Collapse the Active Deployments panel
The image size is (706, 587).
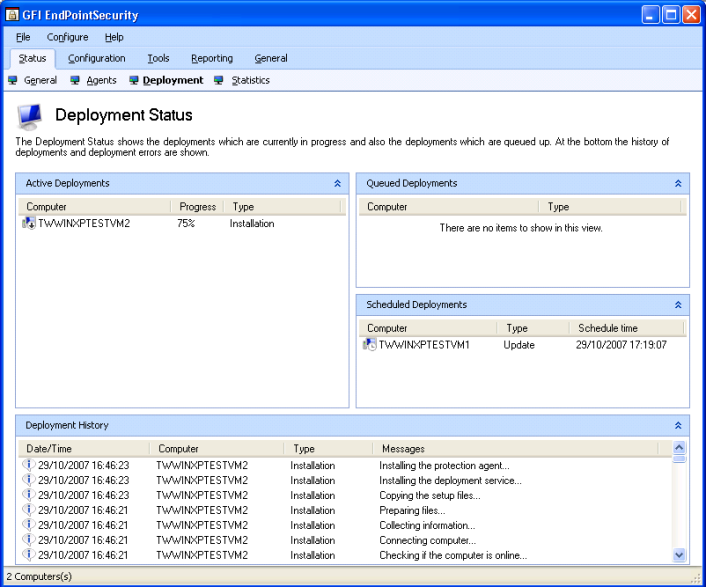pyautogui.click(x=338, y=183)
